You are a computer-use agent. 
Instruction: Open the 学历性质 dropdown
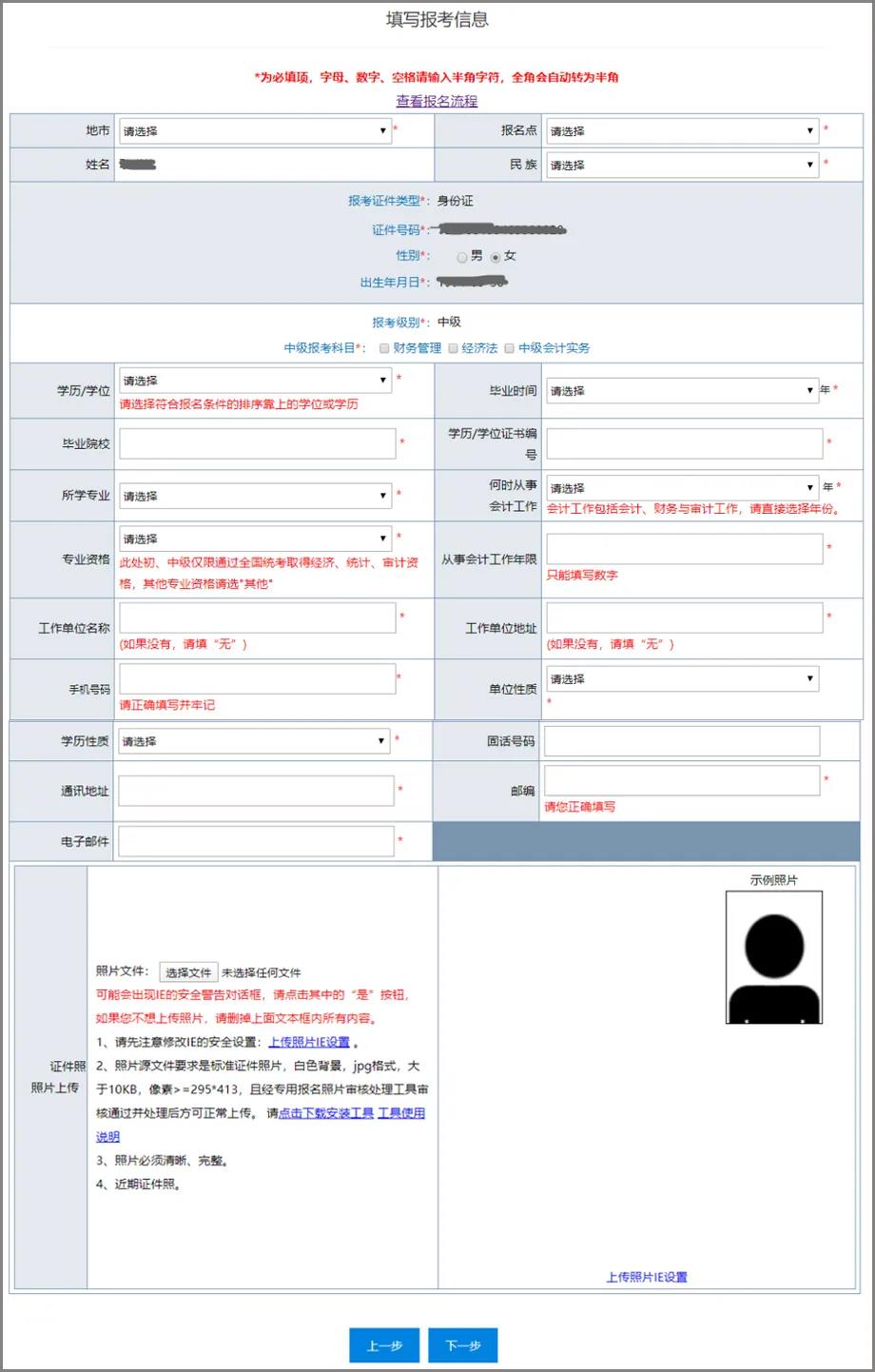[254, 741]
